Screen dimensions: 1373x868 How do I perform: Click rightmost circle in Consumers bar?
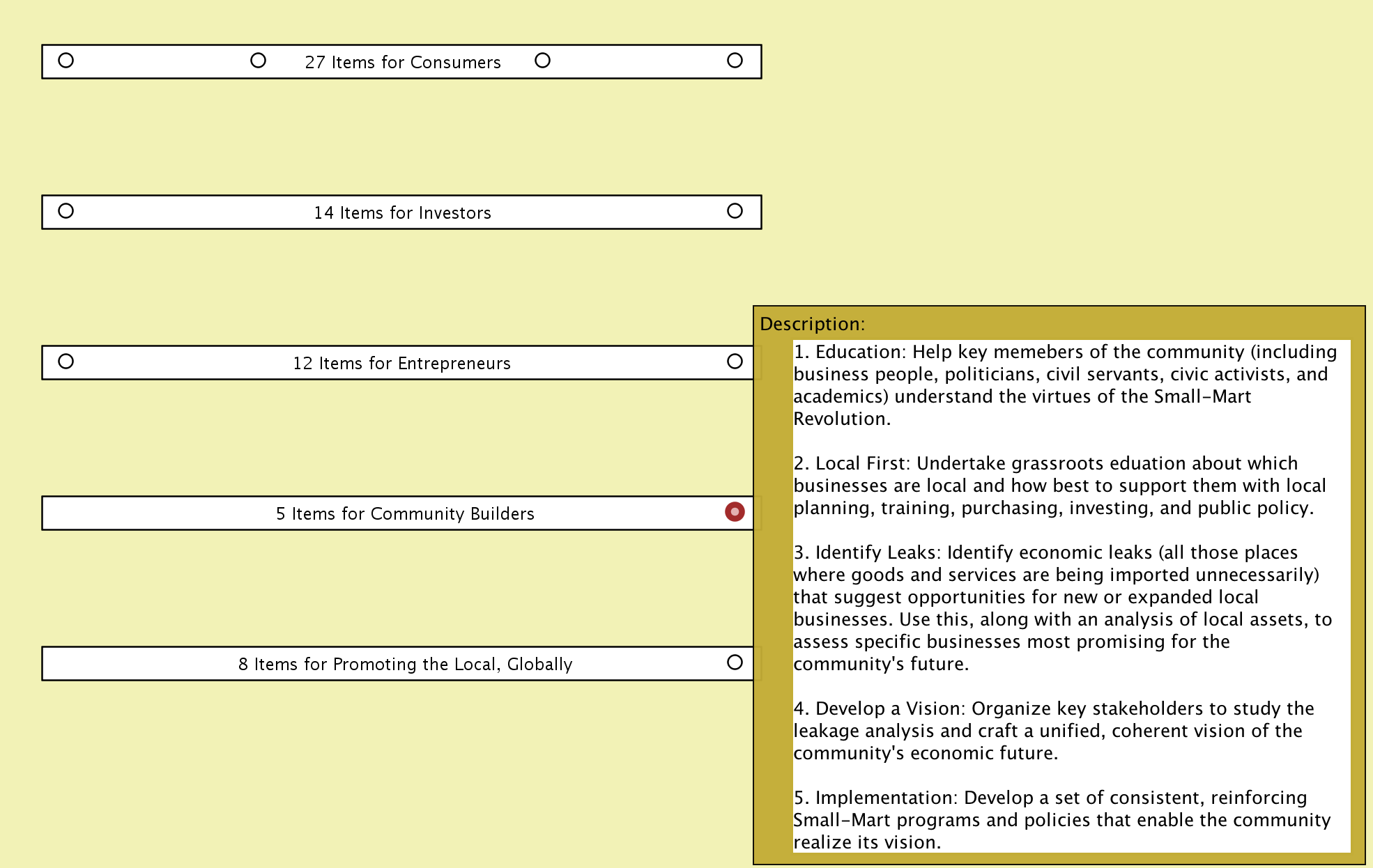(x=735, y=61)
